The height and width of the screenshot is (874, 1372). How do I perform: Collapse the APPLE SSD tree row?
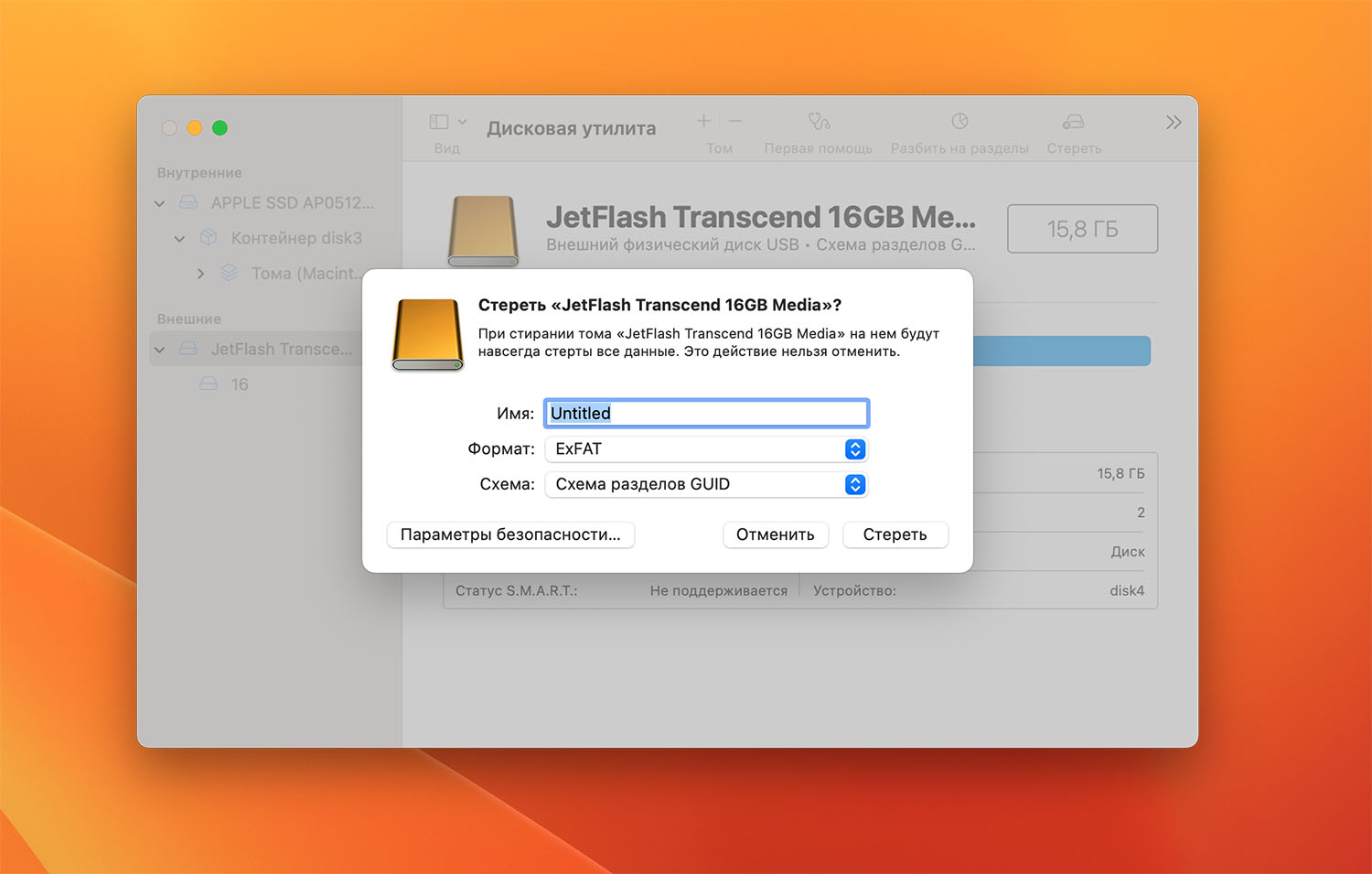(x=160, y=203)
